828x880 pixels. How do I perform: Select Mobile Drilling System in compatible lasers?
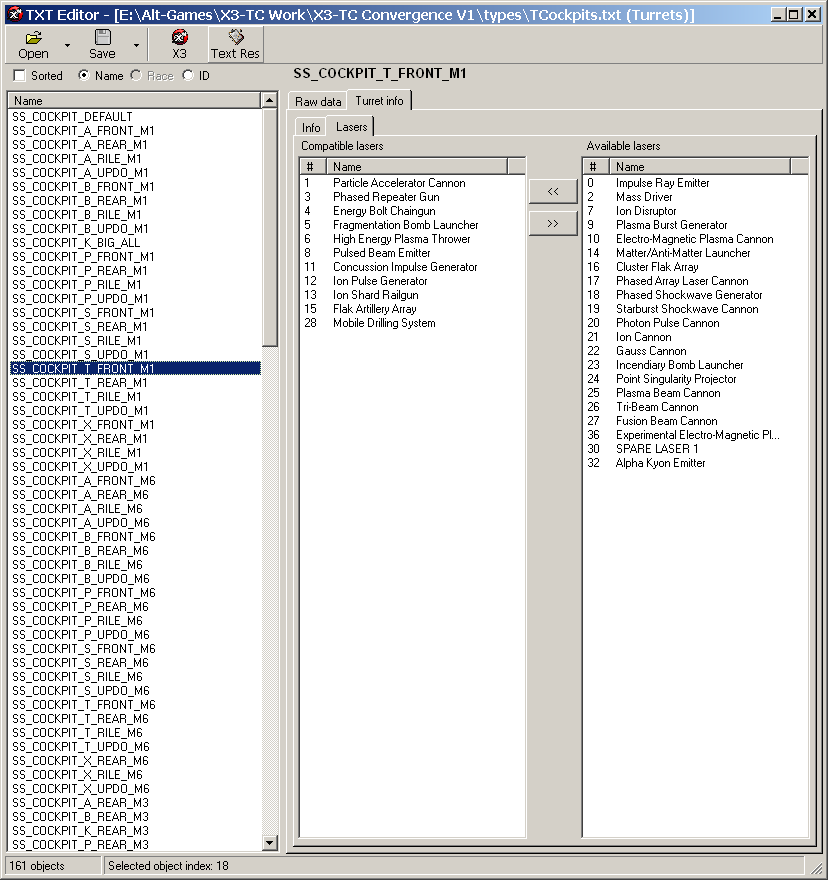pyautogui.click(x=384, y=323)
